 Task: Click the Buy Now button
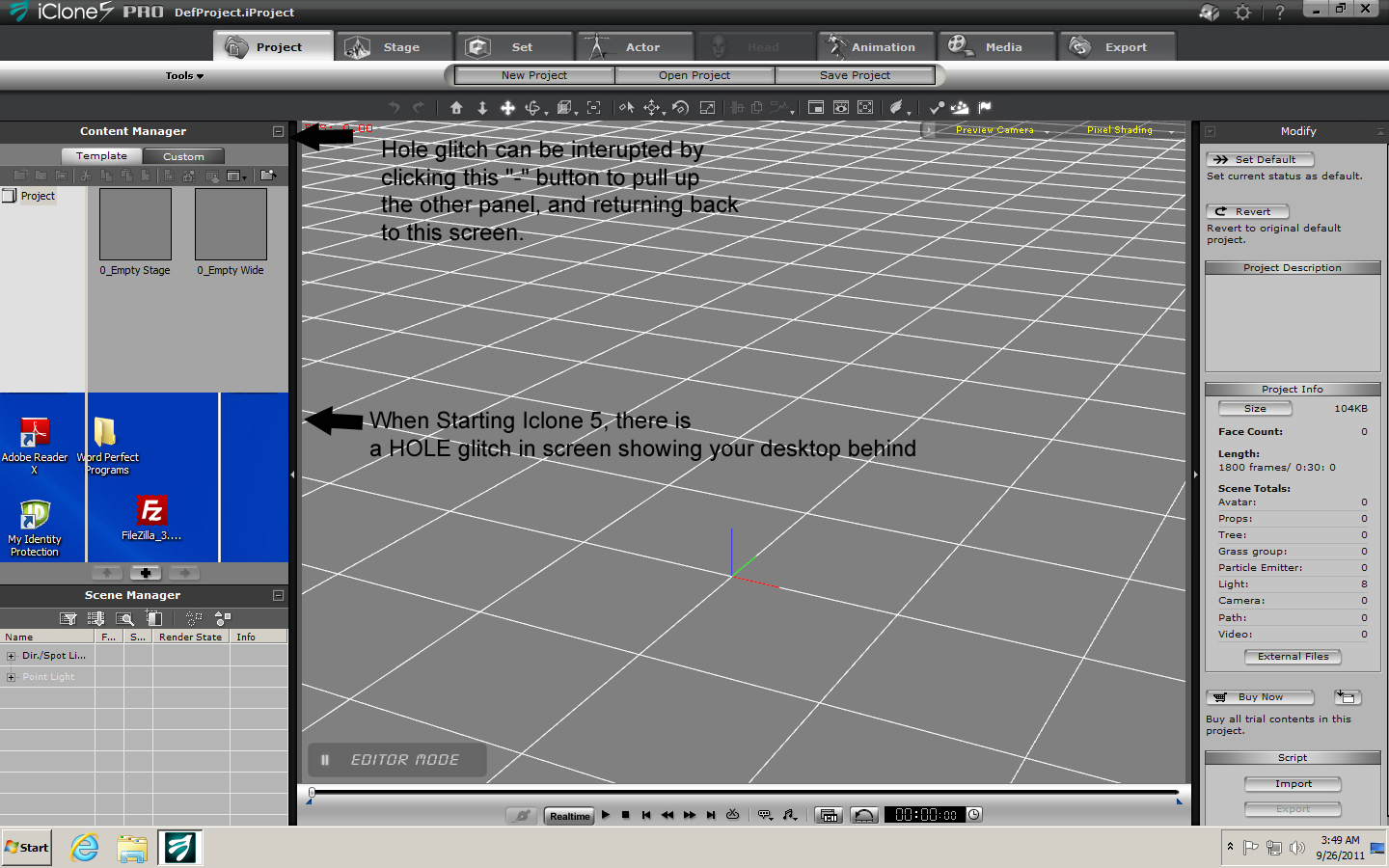1260,697
